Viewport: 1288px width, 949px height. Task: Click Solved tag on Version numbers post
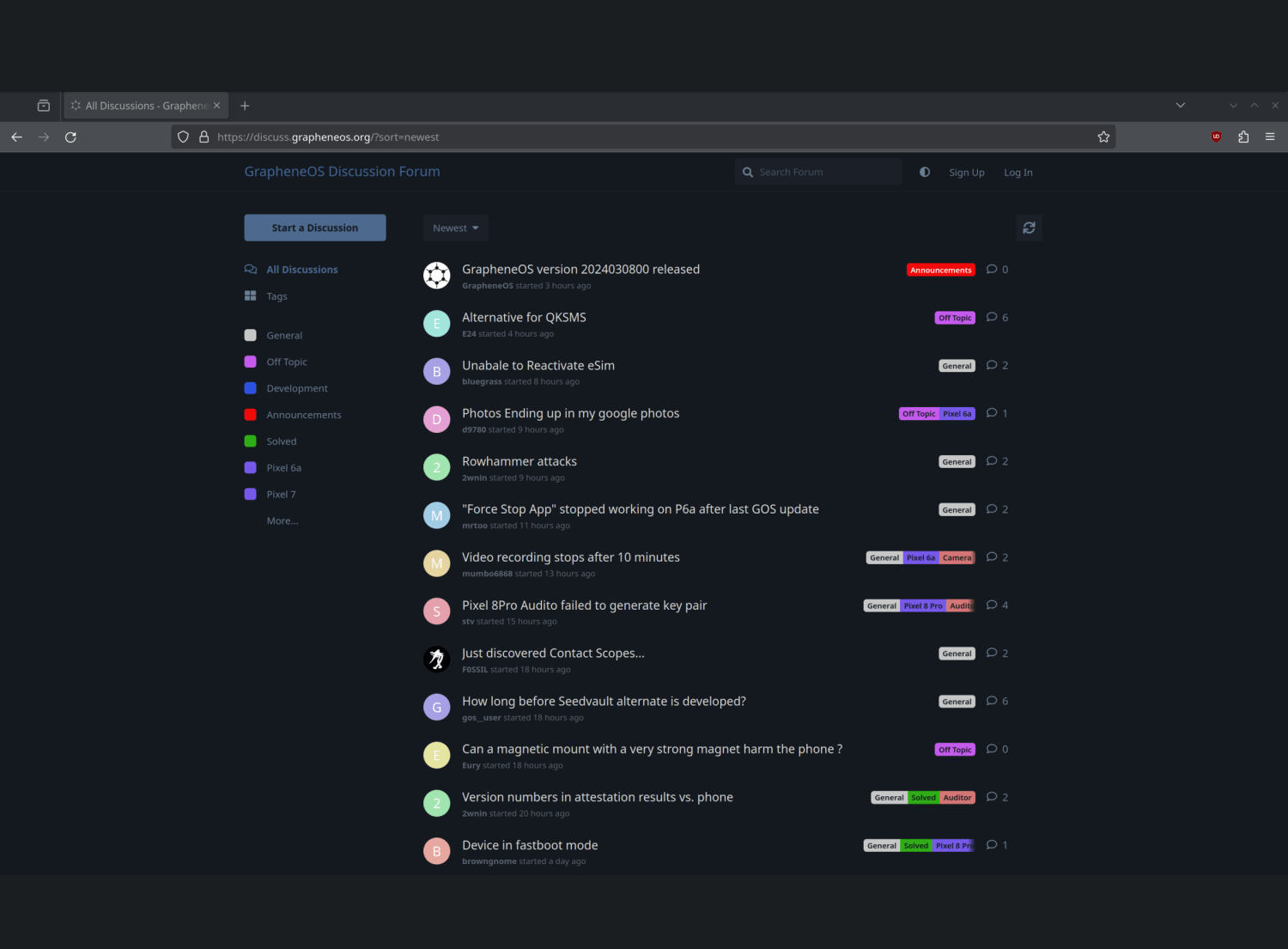tap(924, 798)
